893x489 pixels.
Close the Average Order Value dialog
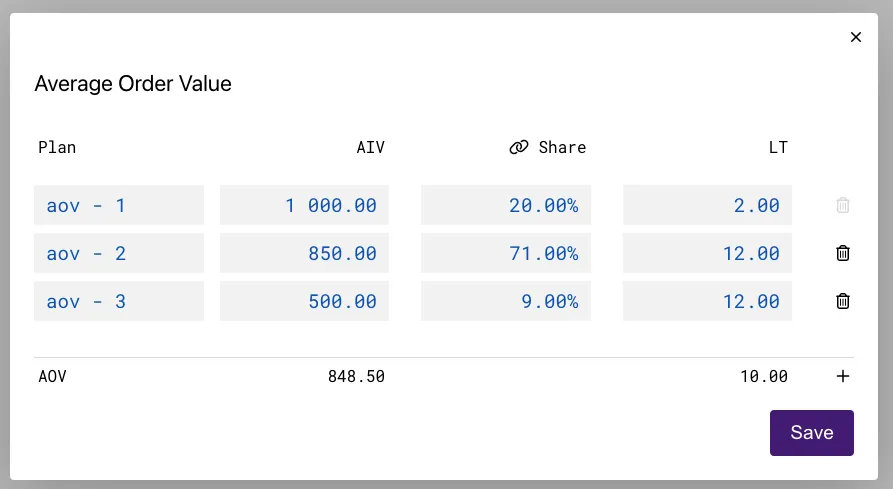[855, 37]
